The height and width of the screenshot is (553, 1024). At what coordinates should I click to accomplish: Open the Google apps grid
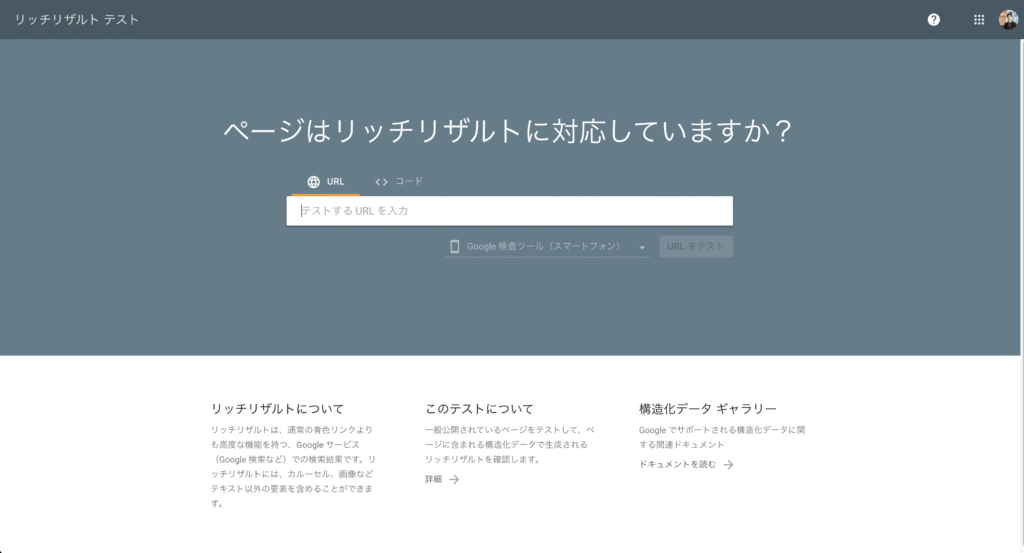[979, 20]
